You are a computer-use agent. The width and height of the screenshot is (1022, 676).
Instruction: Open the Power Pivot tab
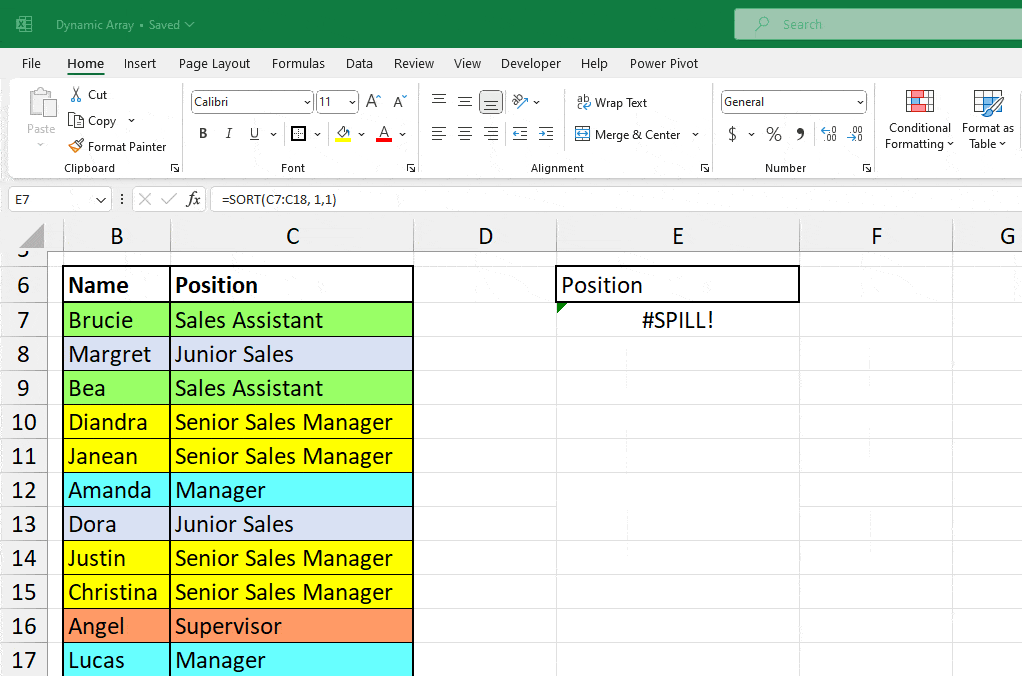pos(663,63)
